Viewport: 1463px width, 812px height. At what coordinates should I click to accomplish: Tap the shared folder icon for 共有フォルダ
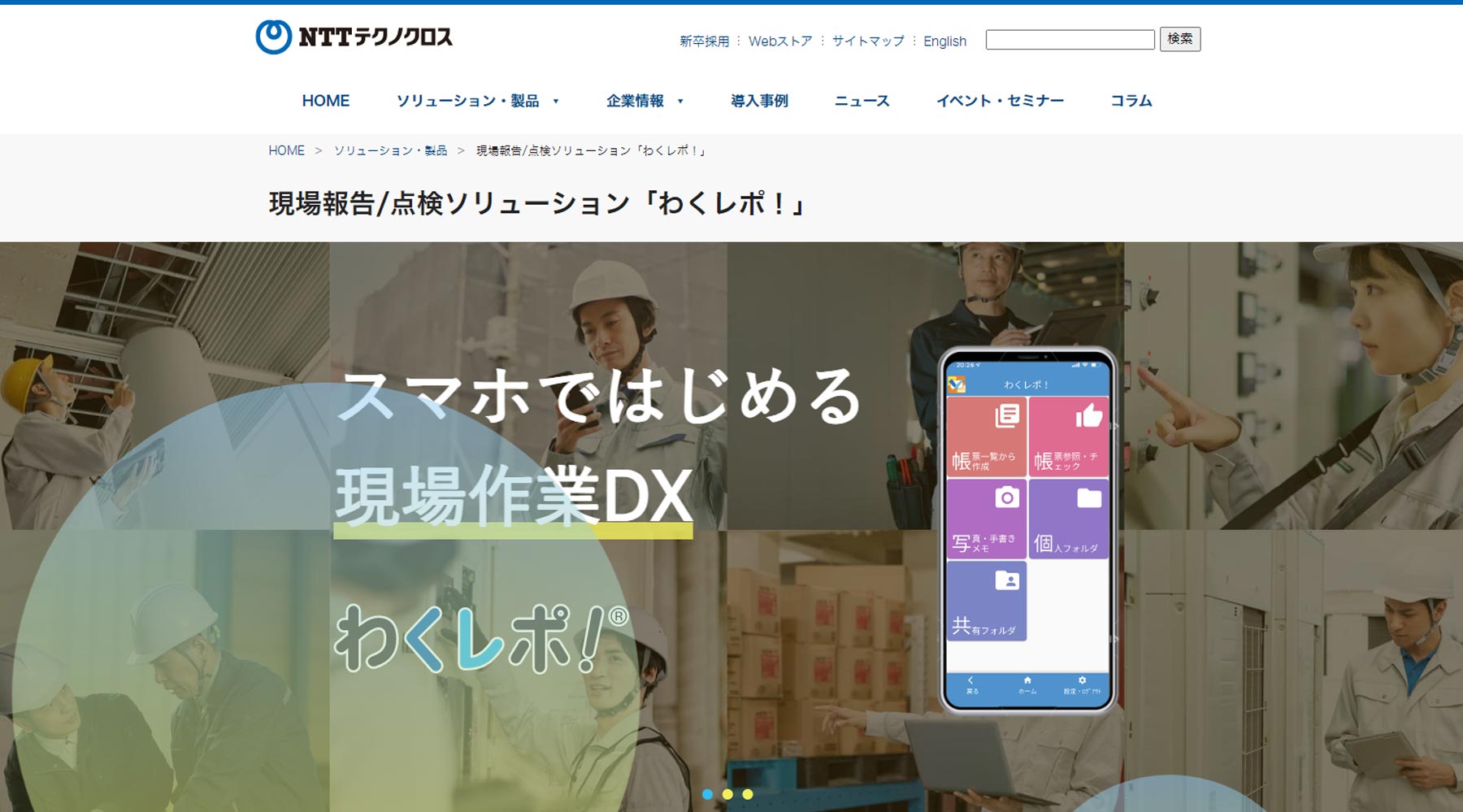point(1007,580)
